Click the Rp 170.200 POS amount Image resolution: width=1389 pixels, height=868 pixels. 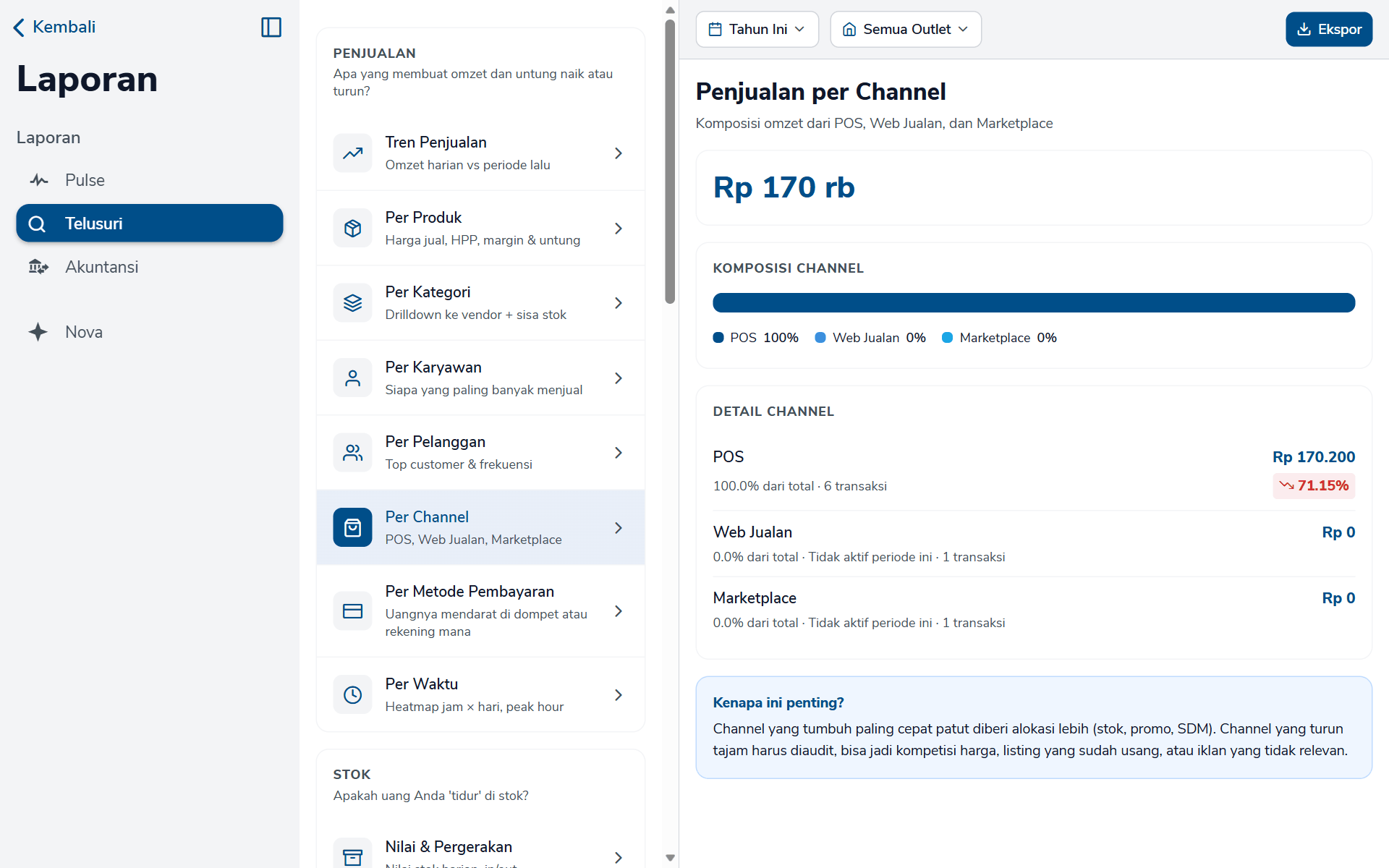1314,457
